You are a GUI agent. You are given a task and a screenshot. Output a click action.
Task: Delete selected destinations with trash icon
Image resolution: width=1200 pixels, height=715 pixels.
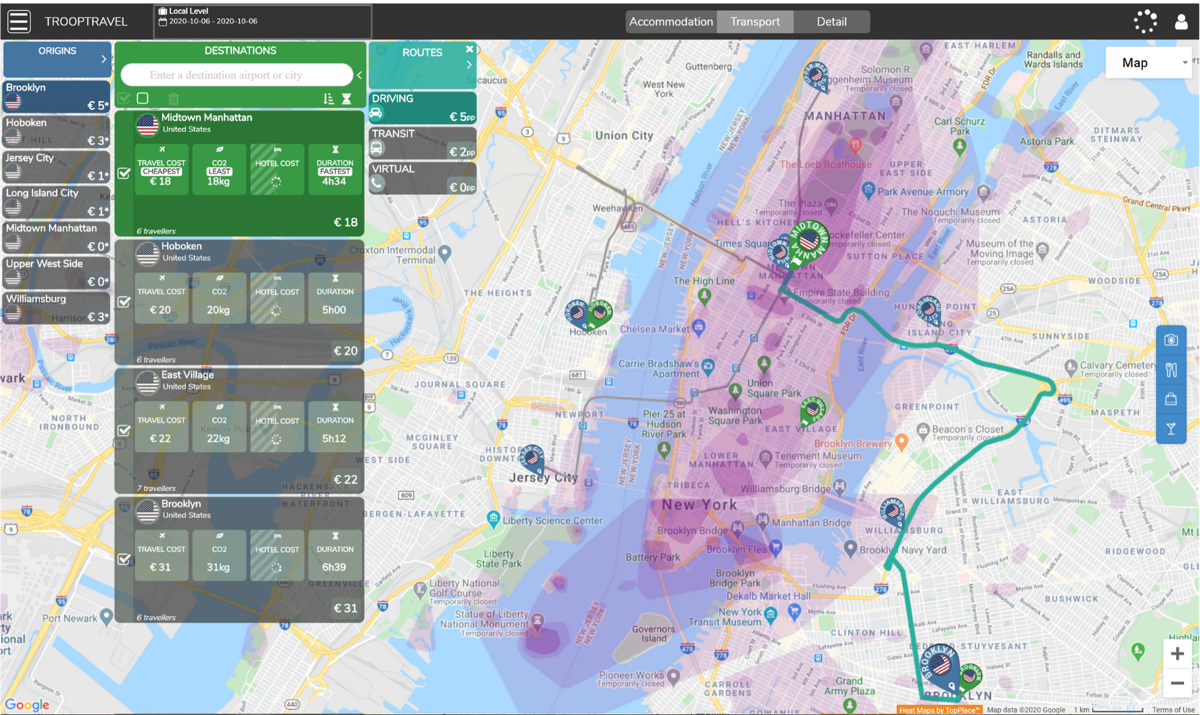coord(173,98)
